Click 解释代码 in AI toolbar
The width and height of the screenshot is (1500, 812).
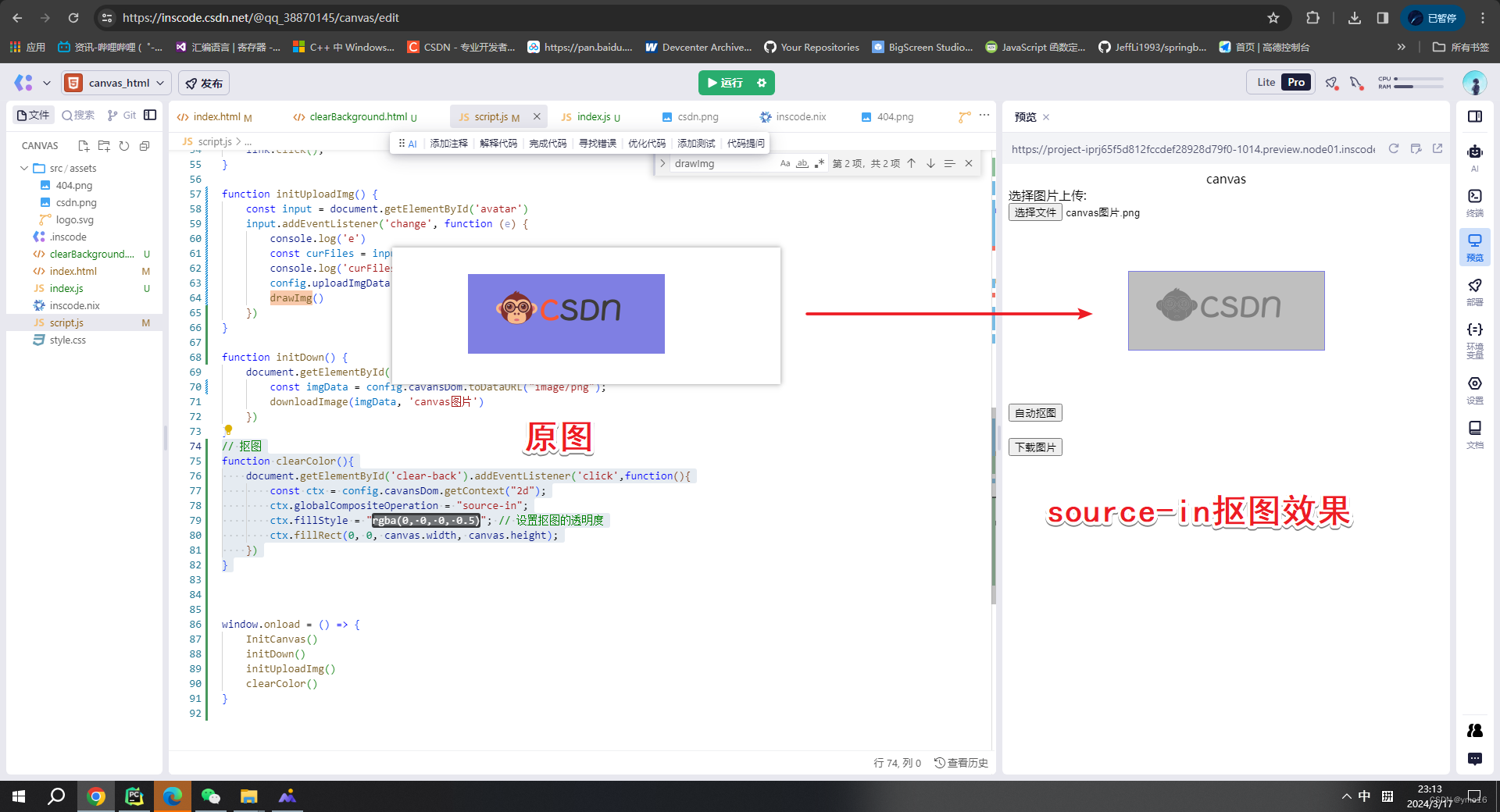point(498,143)
